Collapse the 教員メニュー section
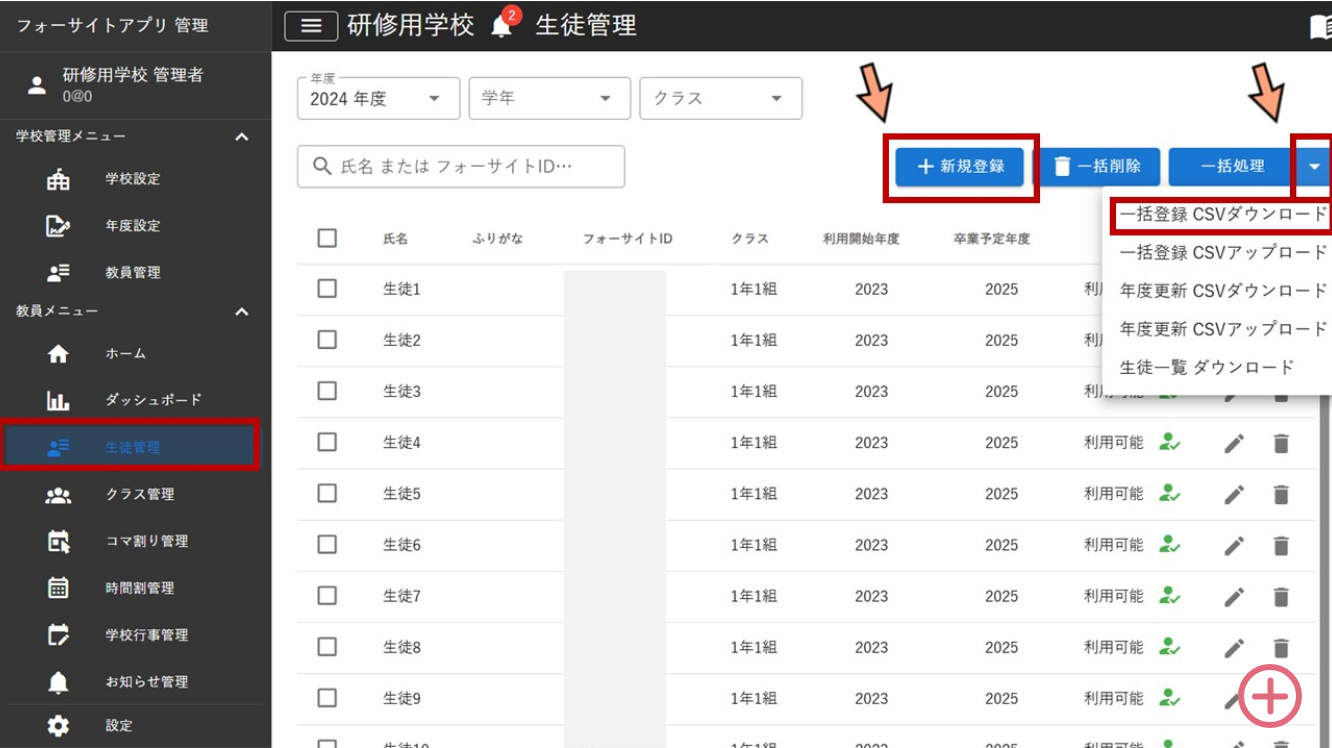Viewport: 1332px width, 748px height. point(241,312)
